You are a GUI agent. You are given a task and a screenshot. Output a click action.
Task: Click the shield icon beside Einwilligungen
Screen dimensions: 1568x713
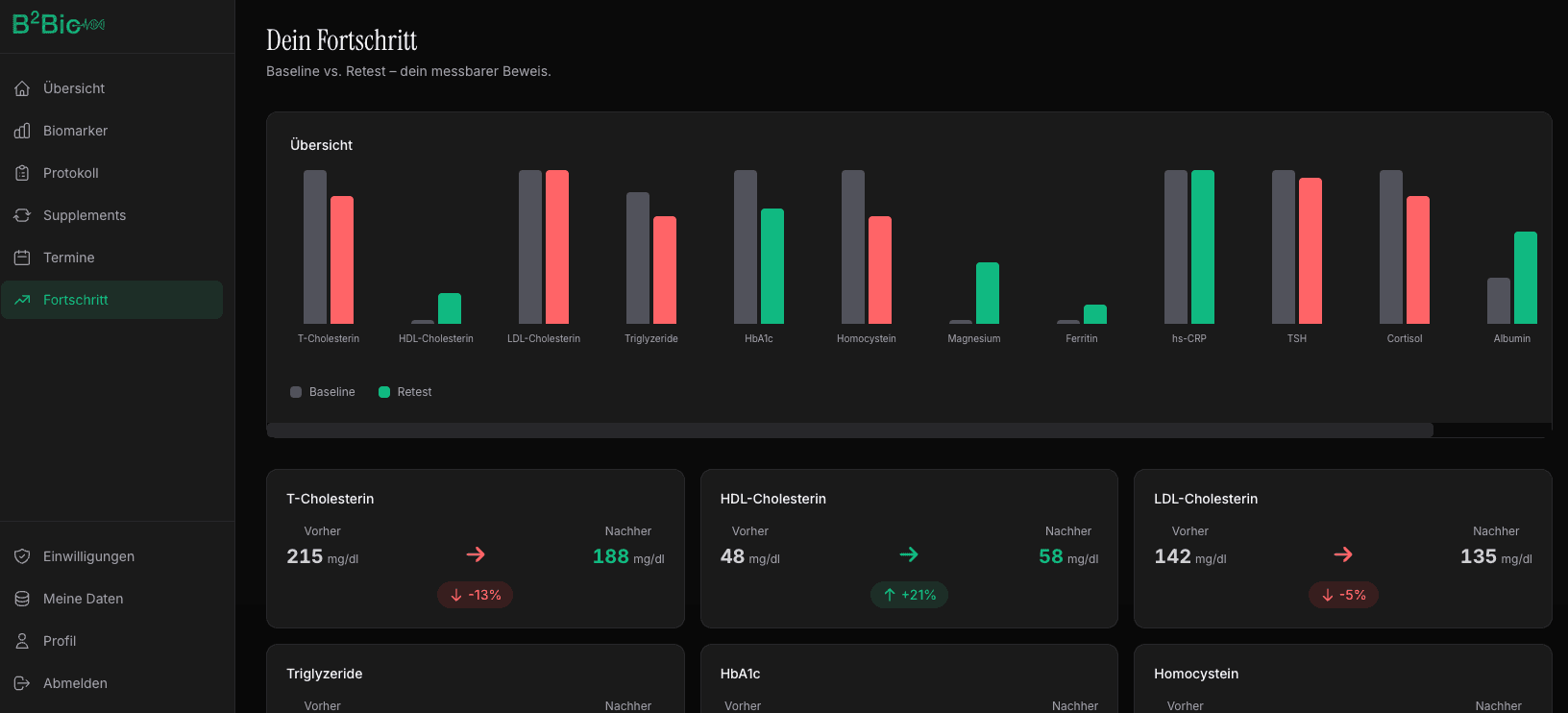22,556
